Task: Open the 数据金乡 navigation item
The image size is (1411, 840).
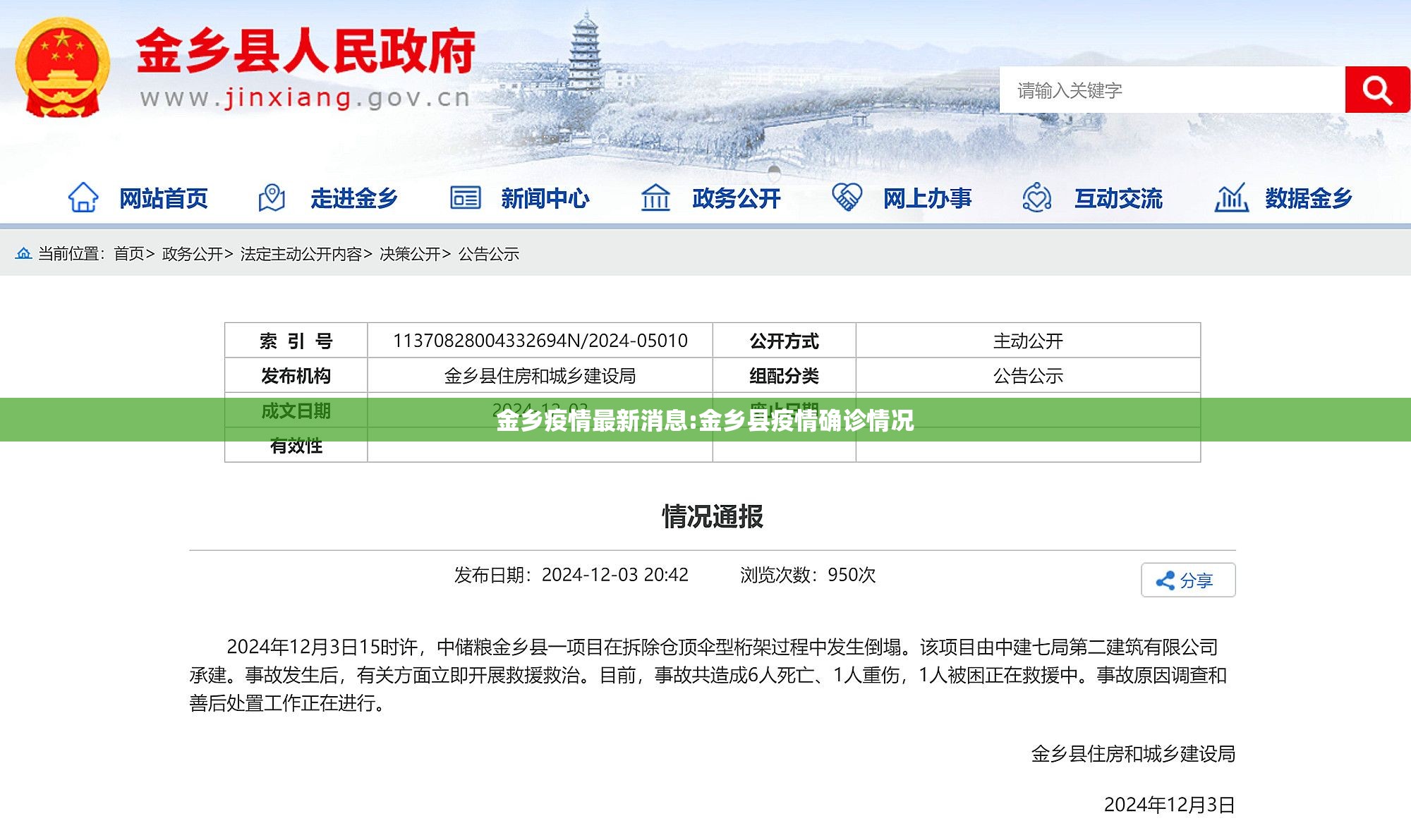Action: point(1309,198)
